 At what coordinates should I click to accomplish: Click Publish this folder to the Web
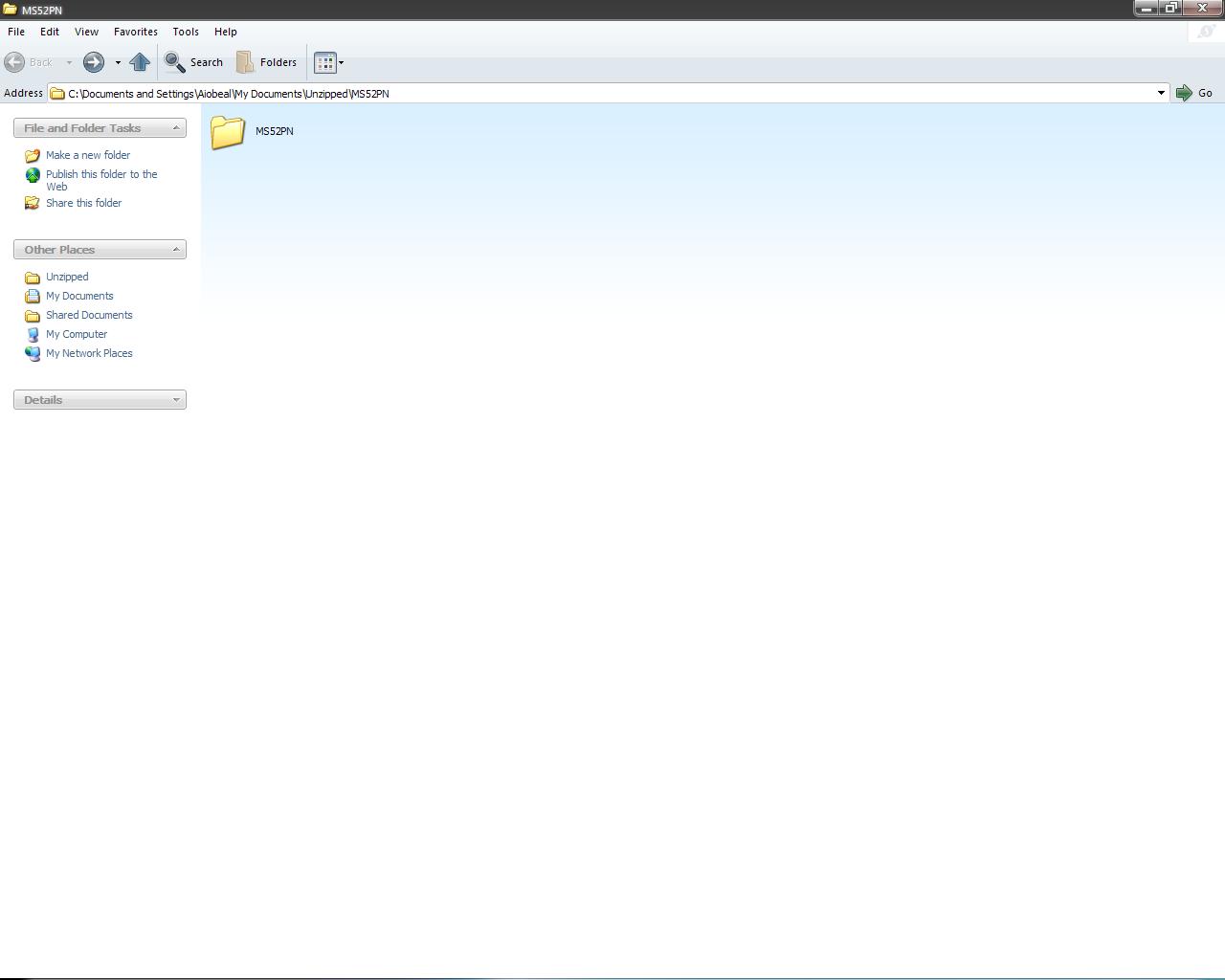point(101,180)
